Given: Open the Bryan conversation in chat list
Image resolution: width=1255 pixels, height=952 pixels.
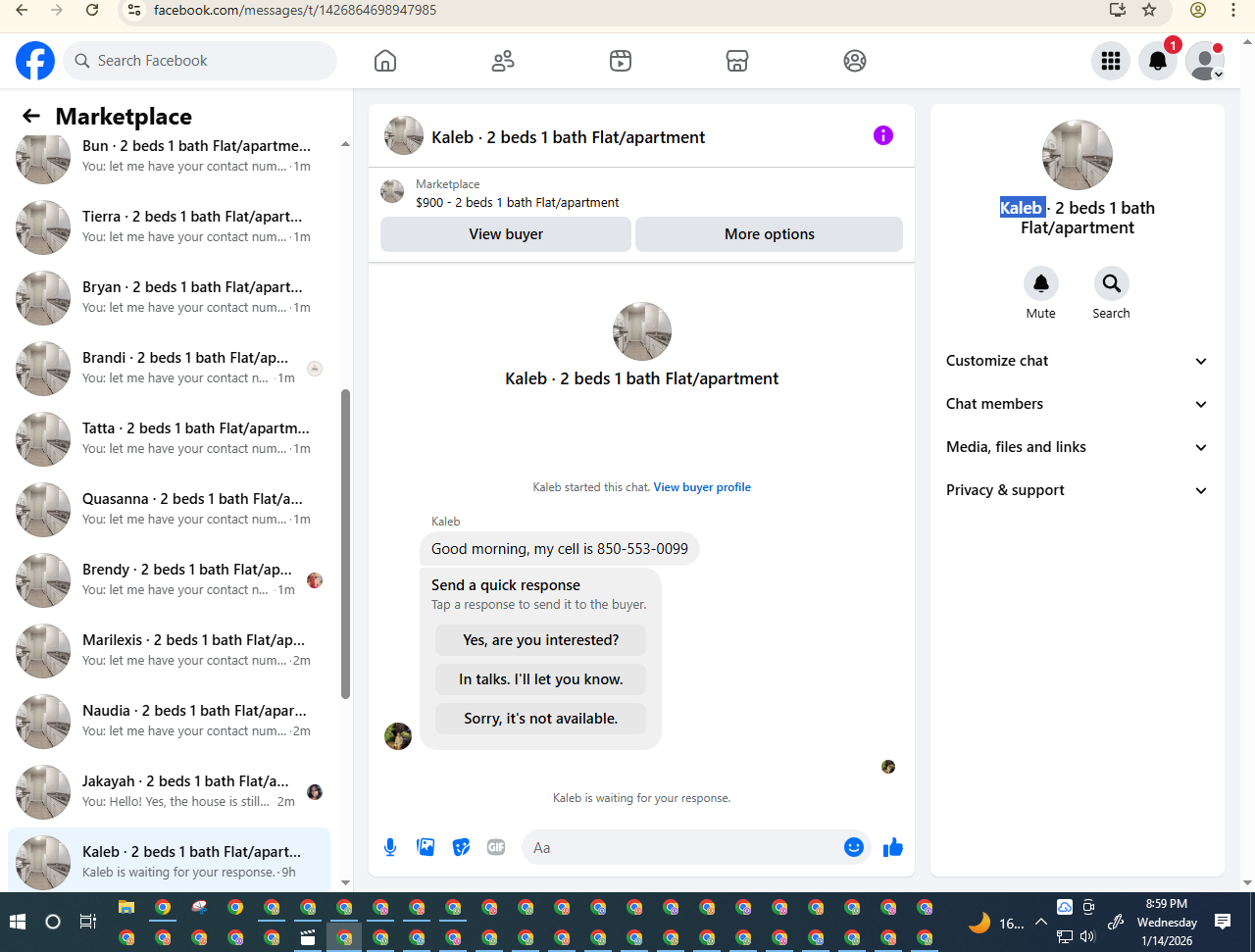Looking at the screenshot, I should click(x=169, y=297).
